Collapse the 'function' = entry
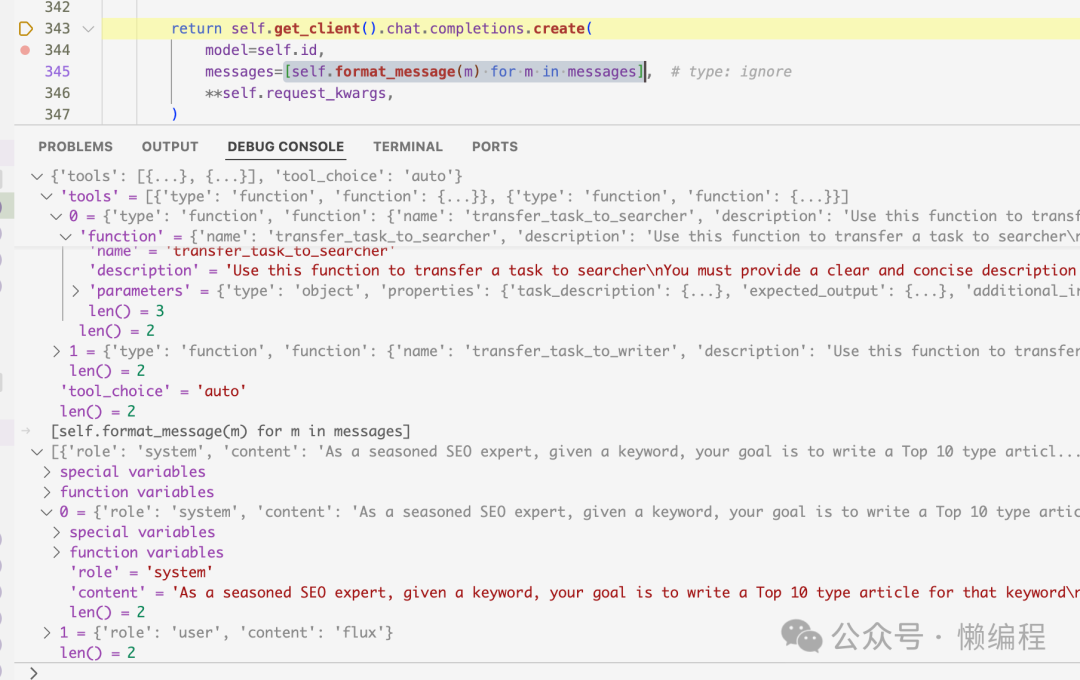 tap(67, 236)
